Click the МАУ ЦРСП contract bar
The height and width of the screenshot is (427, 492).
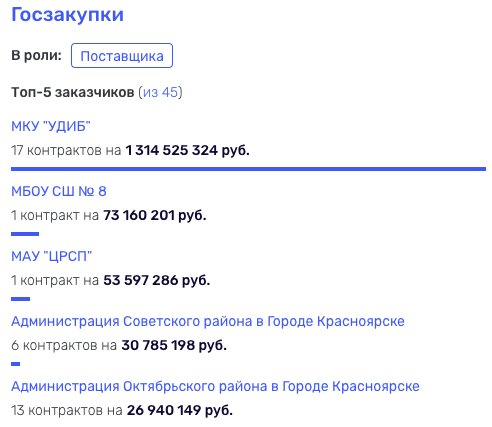click(x=21, y=299)
